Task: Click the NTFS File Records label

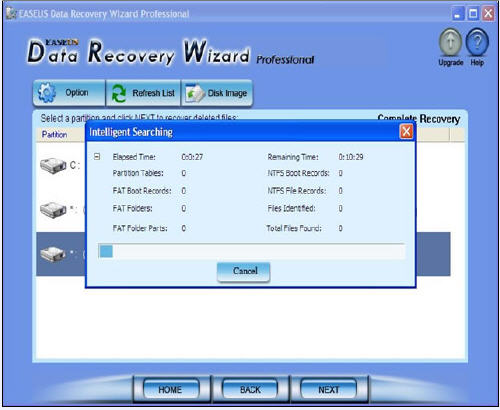Action: point(297,191)
